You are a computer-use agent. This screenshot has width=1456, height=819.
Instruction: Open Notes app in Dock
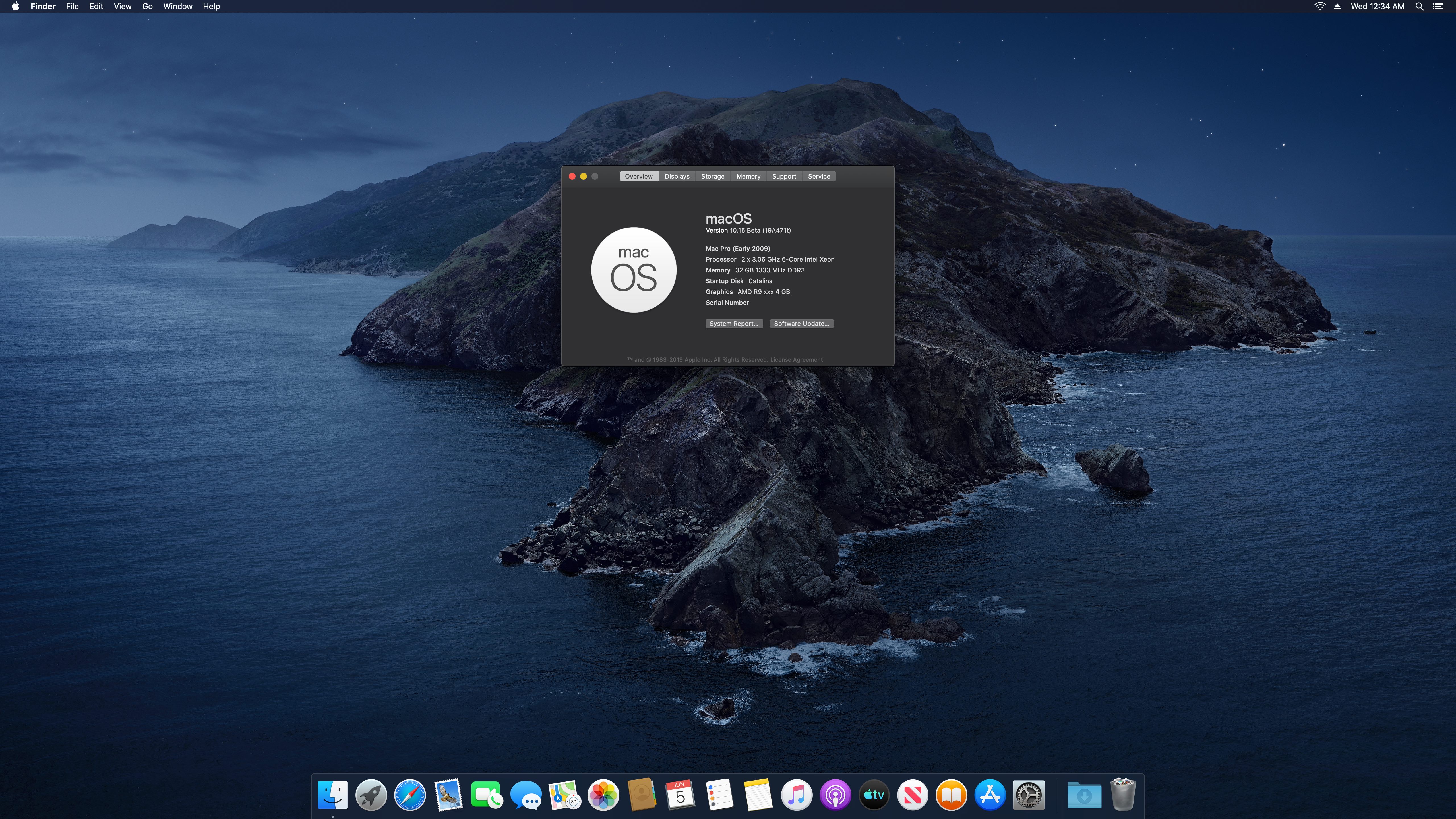point(758,795)
